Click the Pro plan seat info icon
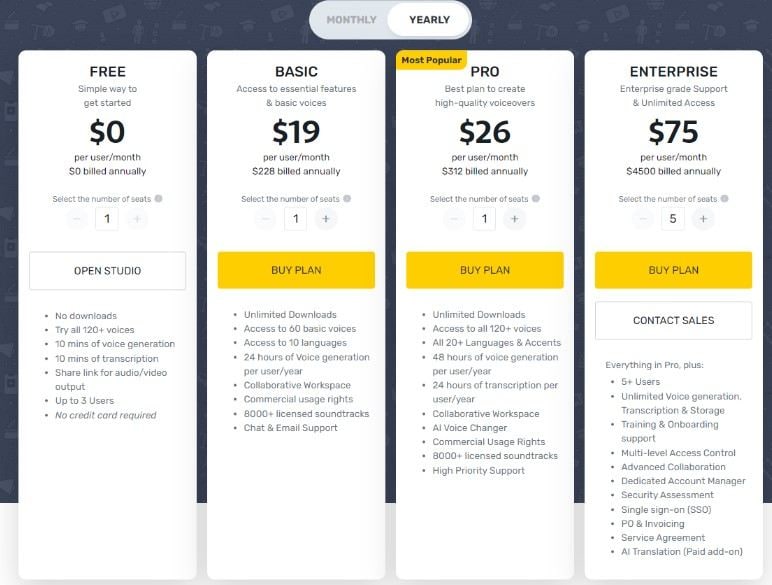Screen dimensions: 772x585 [536, 199]
